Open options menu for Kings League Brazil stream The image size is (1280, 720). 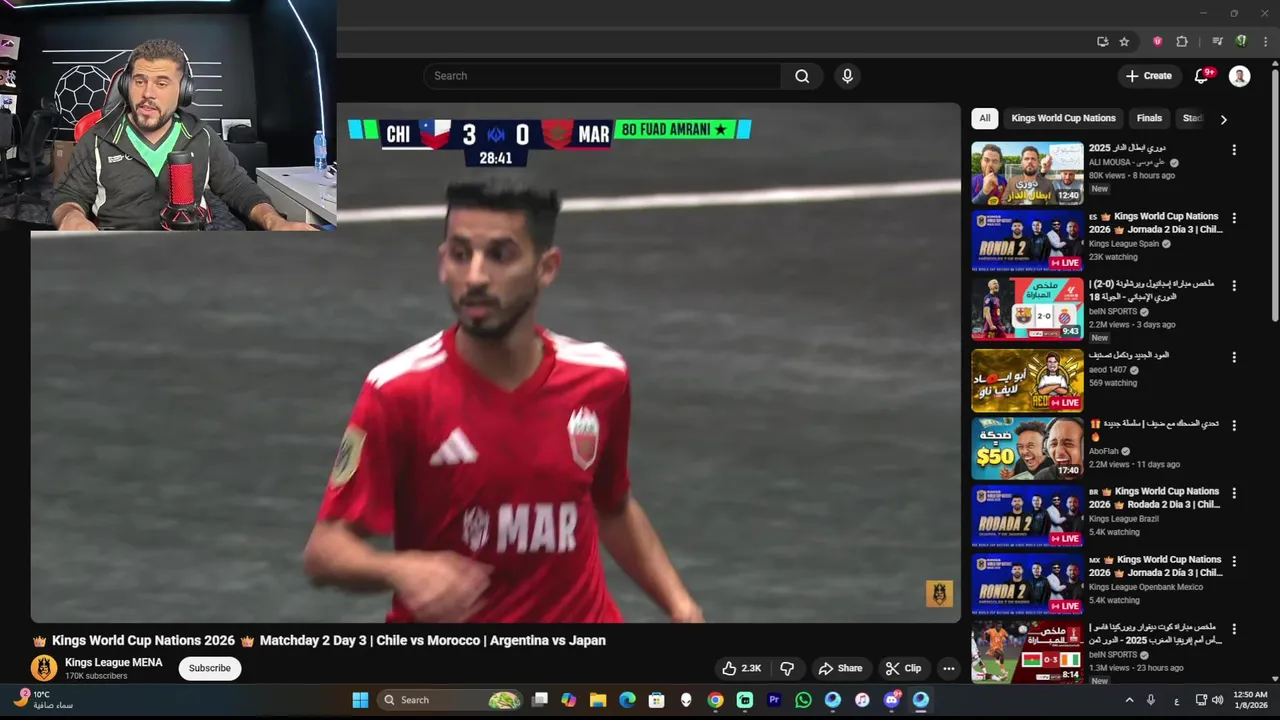(1234, 493)
